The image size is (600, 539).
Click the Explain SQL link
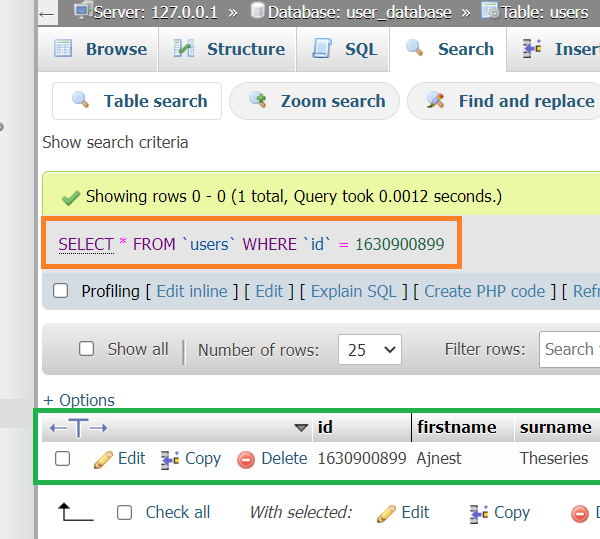(354, 291)
